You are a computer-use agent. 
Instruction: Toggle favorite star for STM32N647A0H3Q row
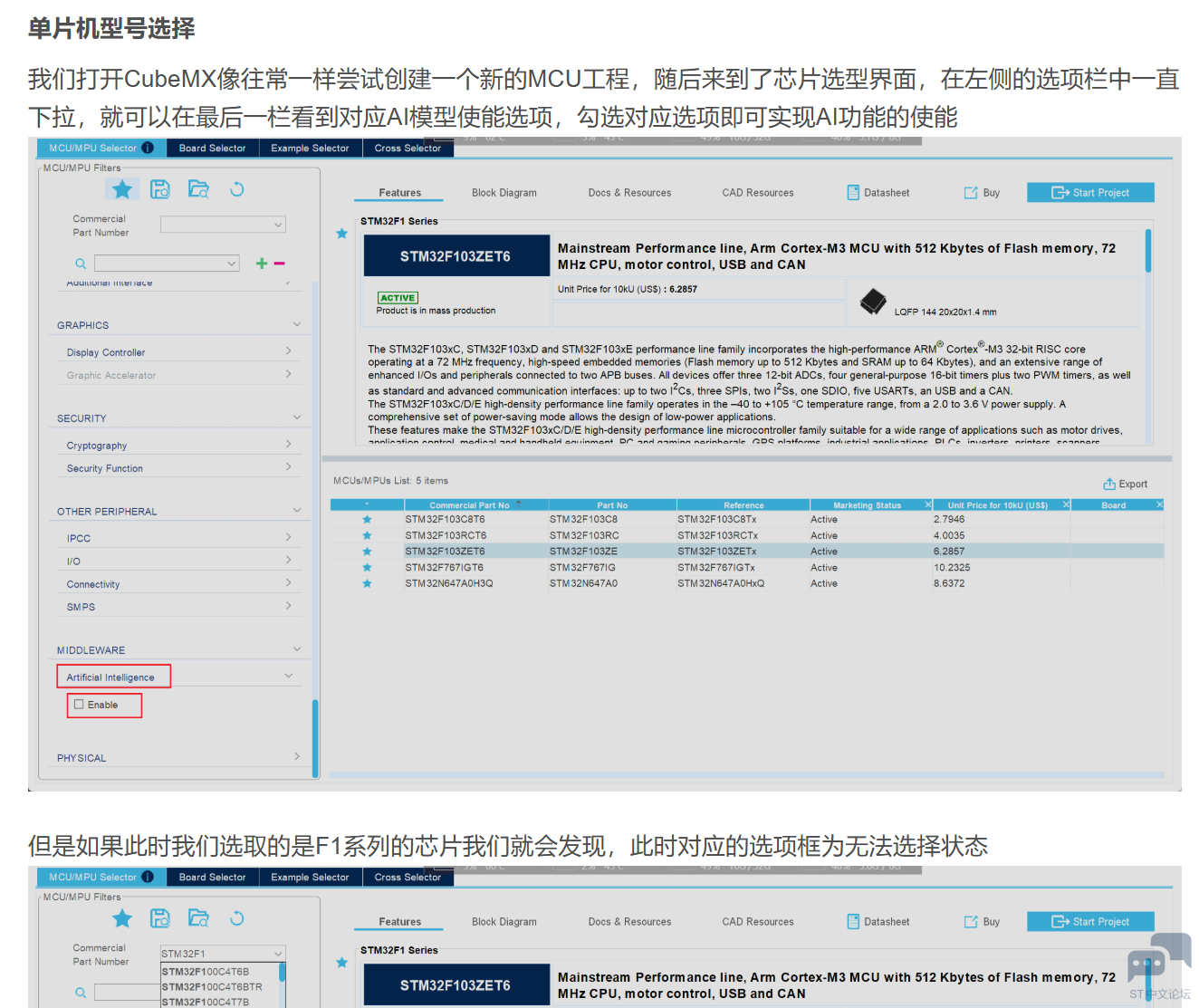click(367, 584)
